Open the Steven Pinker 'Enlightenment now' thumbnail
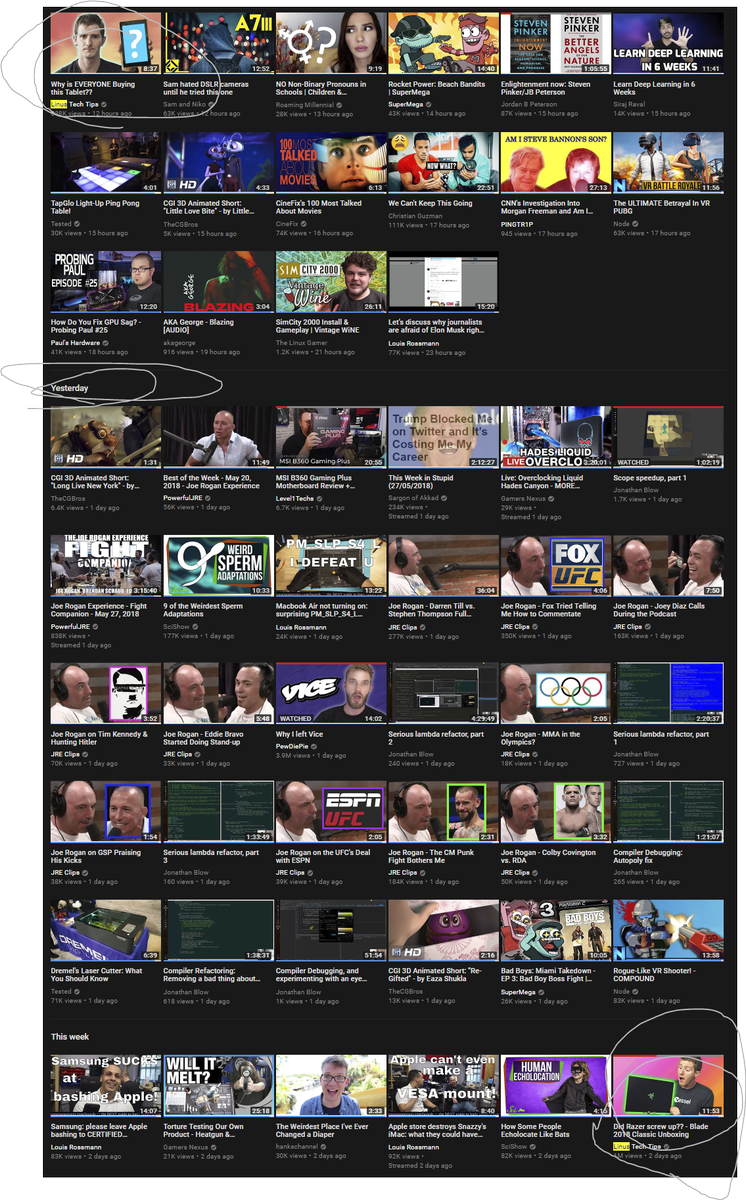 (x=556, y=43)
